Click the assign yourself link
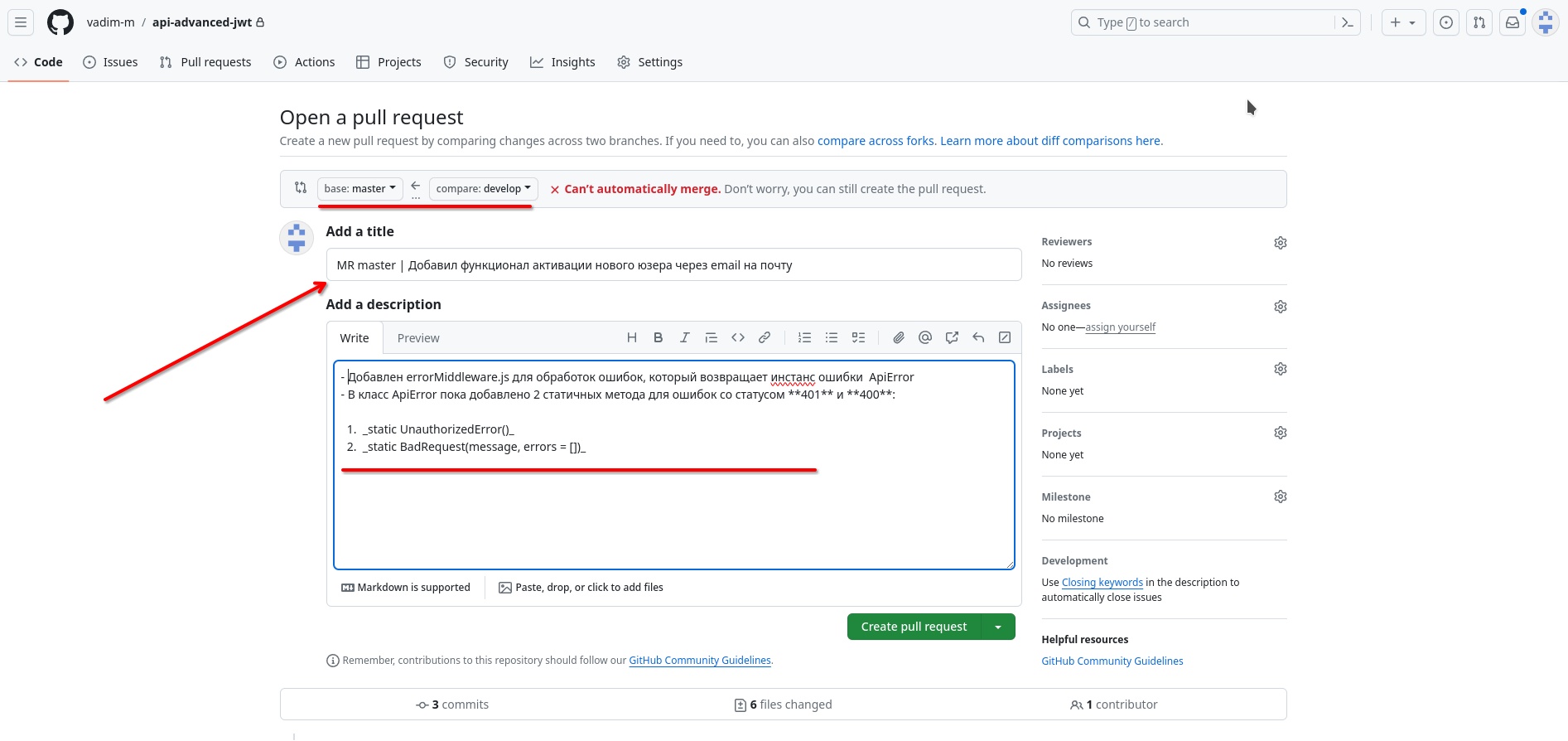Viewport: 1568px width, 741px height. 1120,327
